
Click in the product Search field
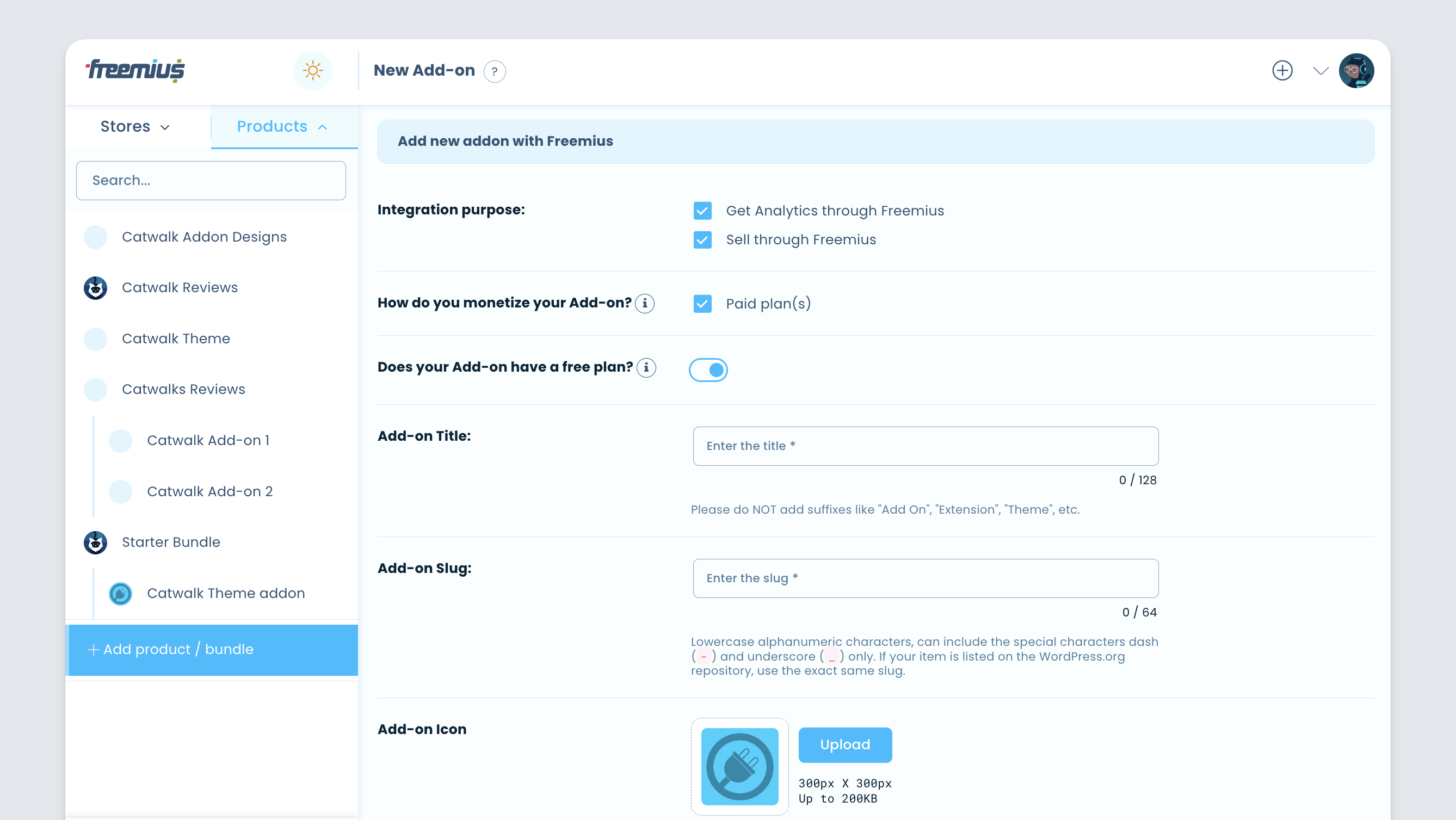point(211,181)
